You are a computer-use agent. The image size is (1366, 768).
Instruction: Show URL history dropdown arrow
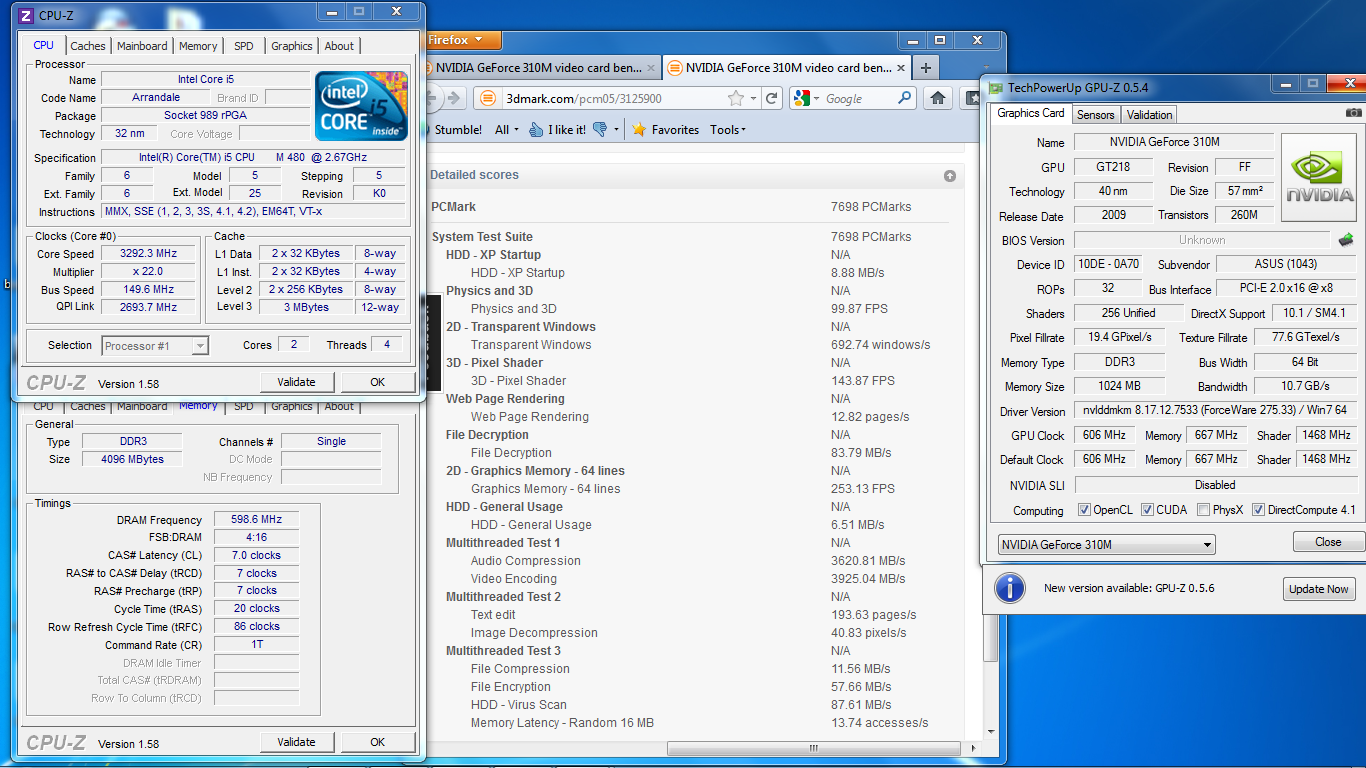click(x=753, y=98)
